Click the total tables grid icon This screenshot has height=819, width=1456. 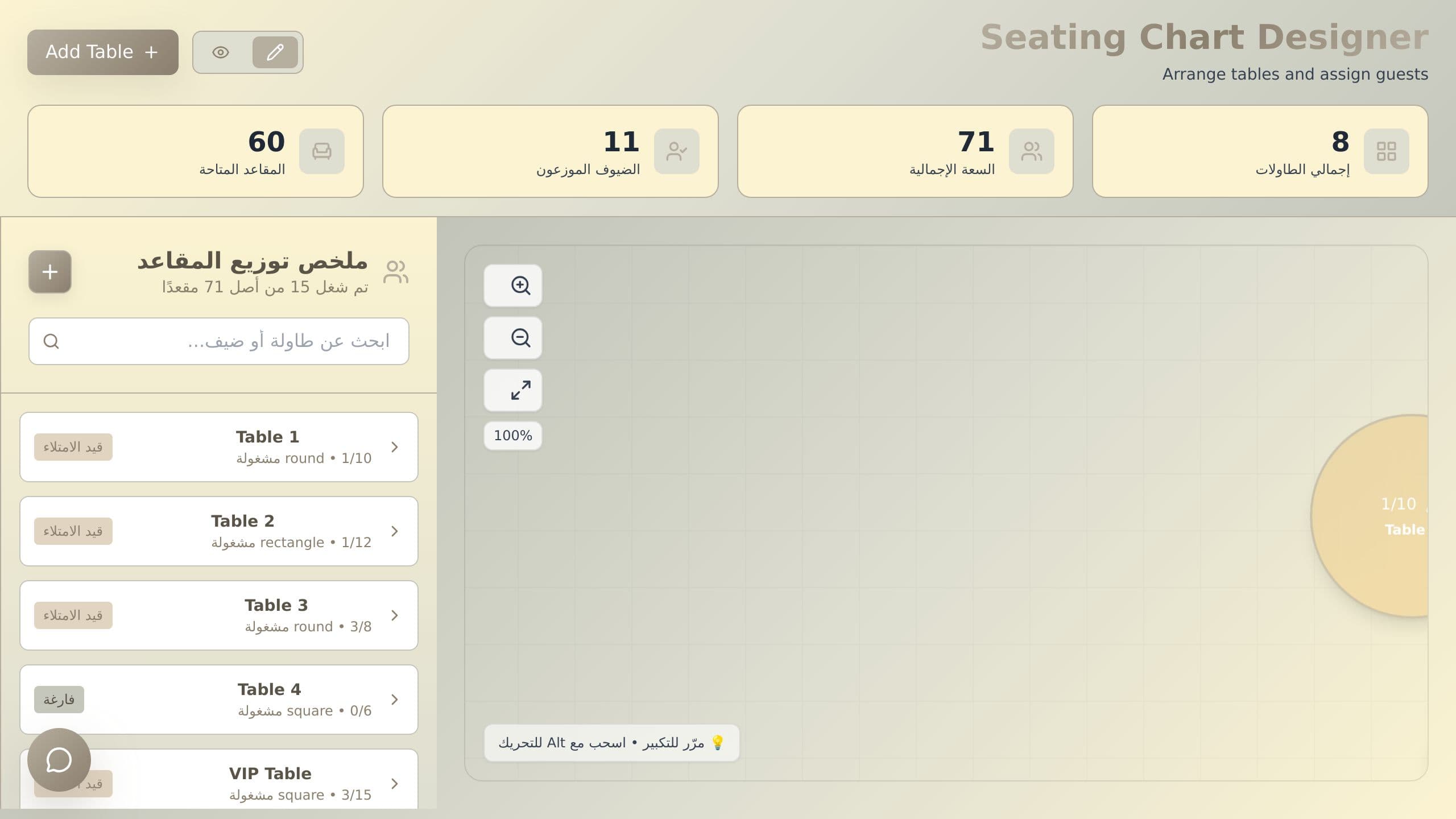tap(1386, 151)
